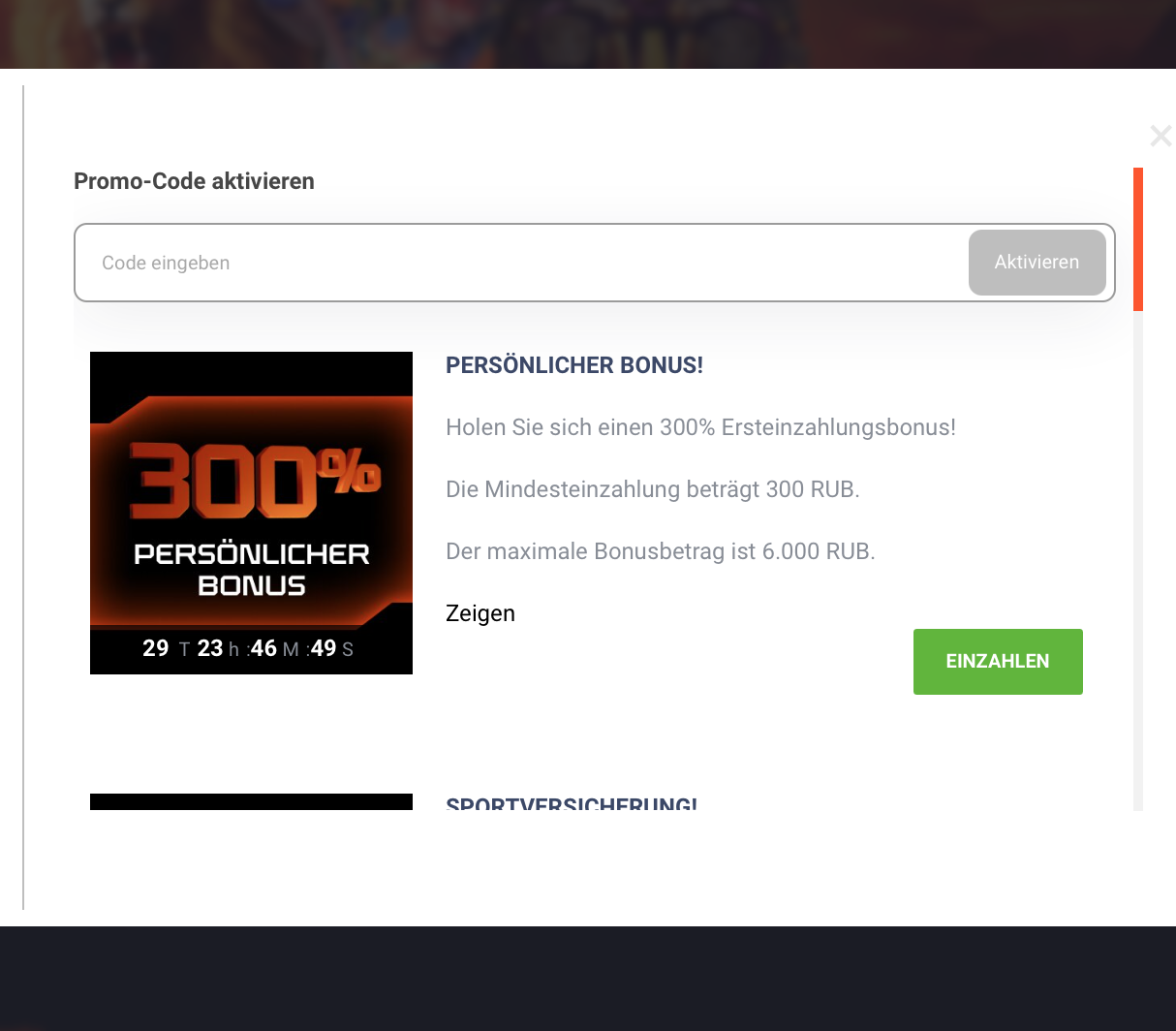
Task: Open the partially visible SPORTVERSICHERUNG heading
Action: click(571, 803)
